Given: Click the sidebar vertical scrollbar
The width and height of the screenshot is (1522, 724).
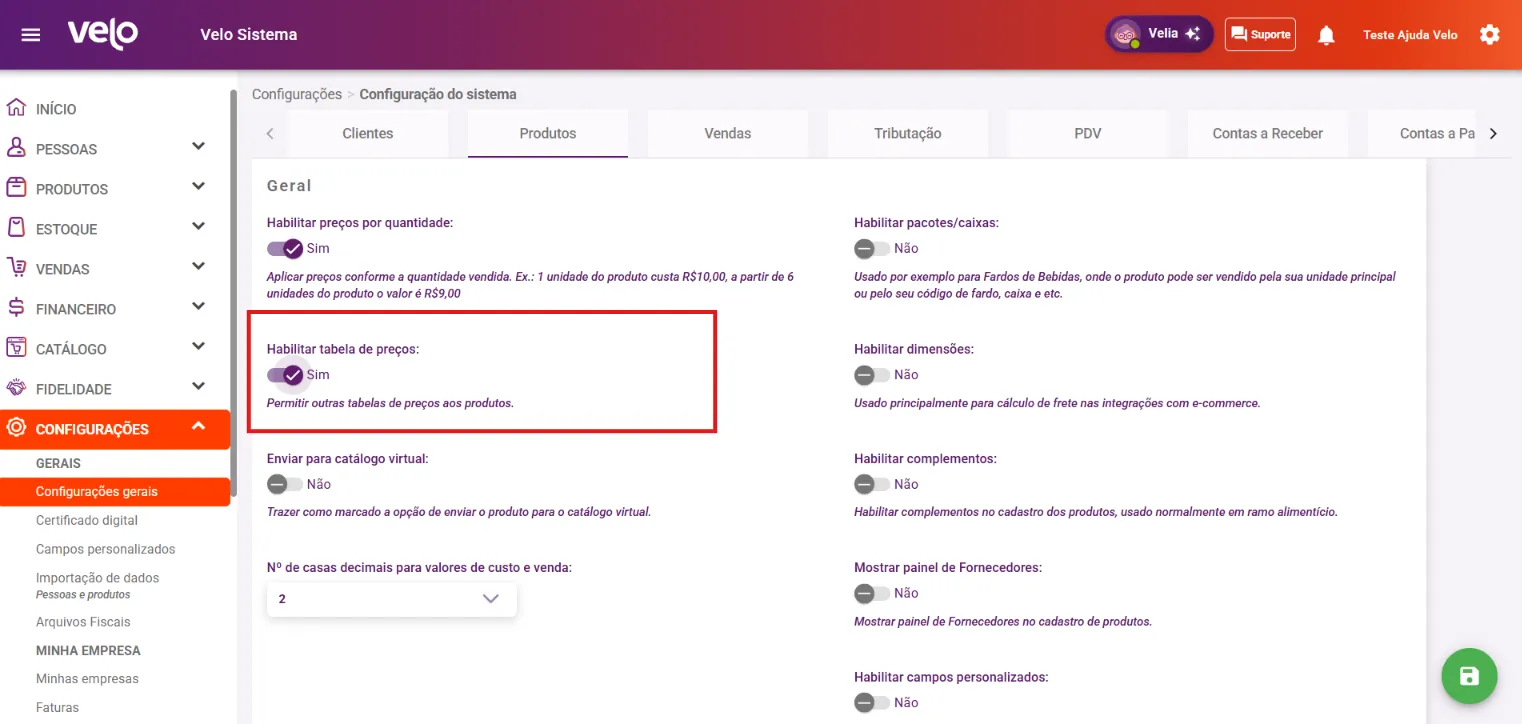Looking at the screenshot, I should (234, 295).
